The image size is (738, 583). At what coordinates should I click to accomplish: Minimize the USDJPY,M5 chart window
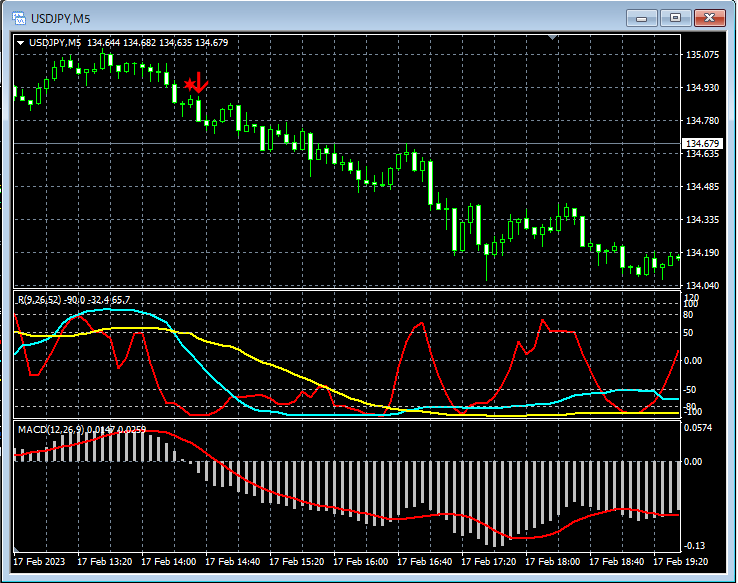tap(641, 18)
